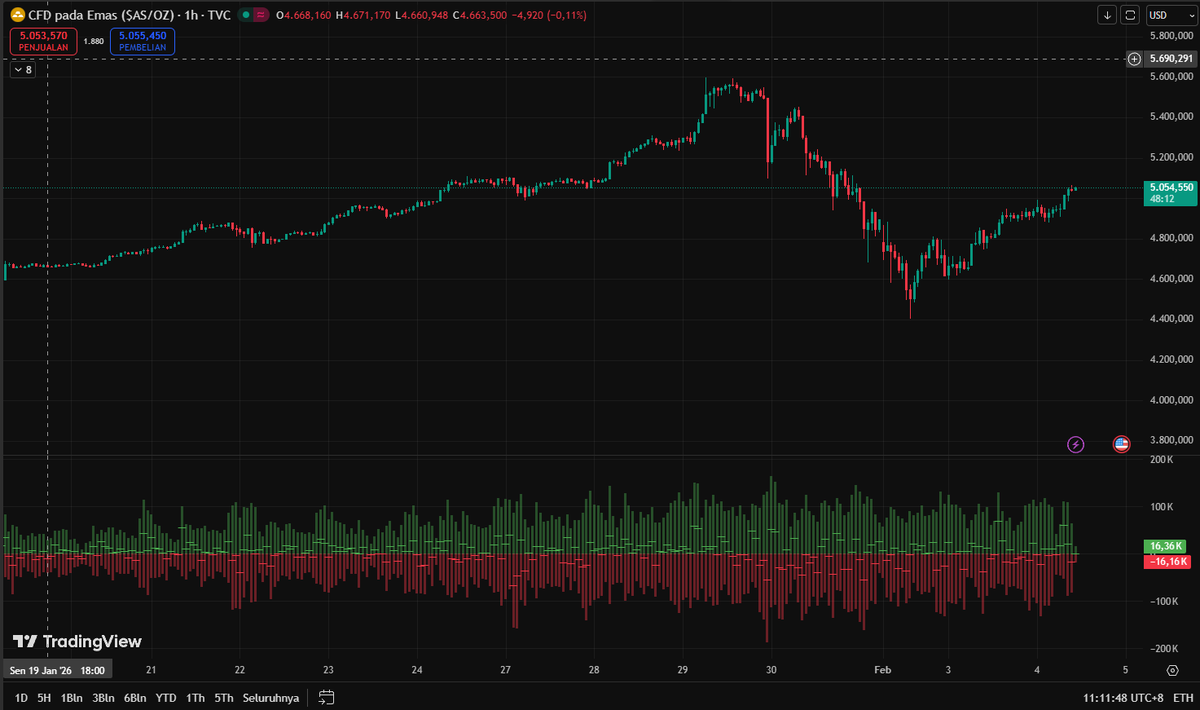Click the 4.000,000 price axis label

(x=1172, y=400)
